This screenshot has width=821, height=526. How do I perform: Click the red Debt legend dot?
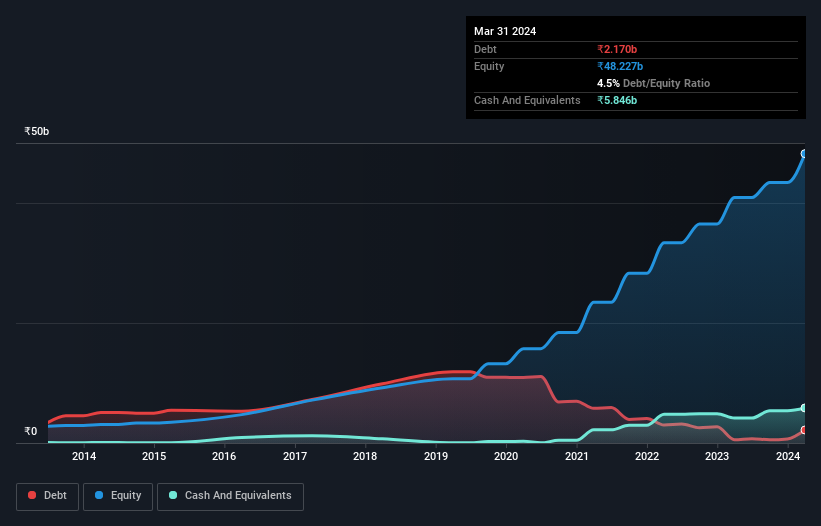coord(32,495)
